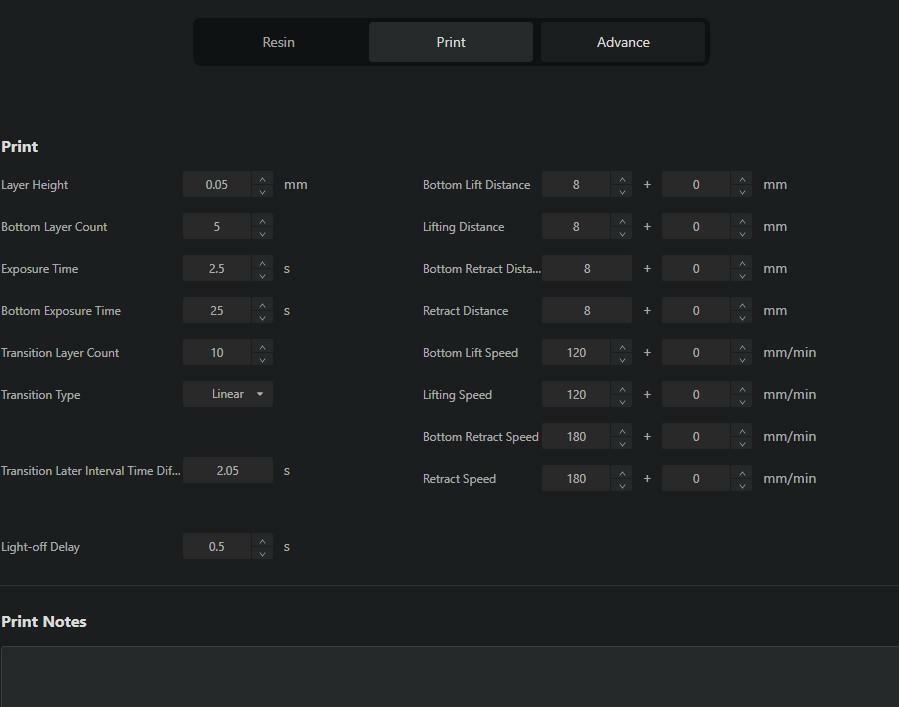This screenshot has height=707, width=899.
Task: Decrease Bottom Layer Count with down arrow
Action: pos(262,233)
